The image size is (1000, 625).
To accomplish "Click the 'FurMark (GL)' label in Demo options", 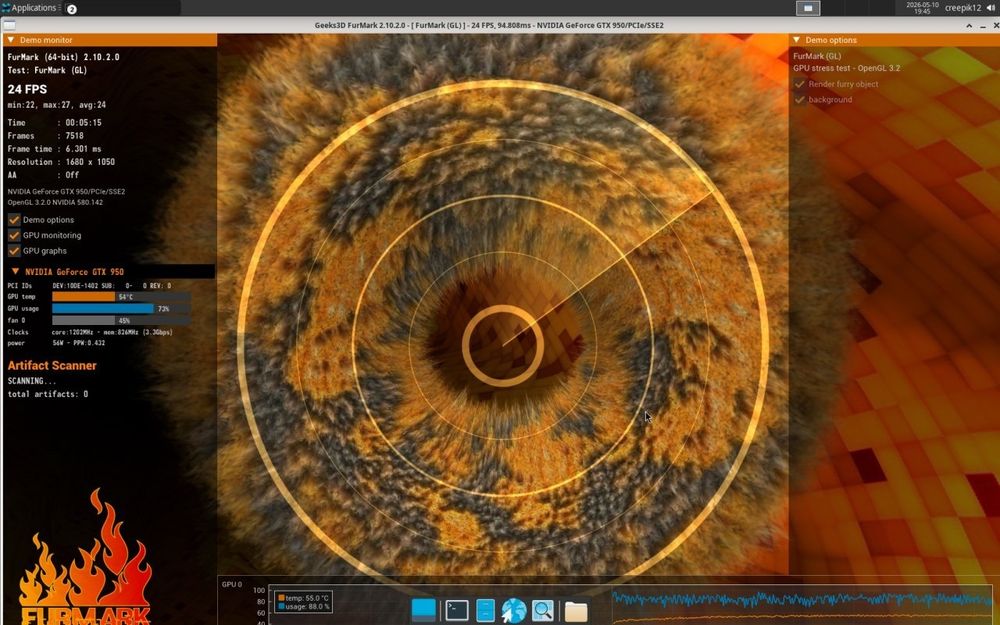I will point(817,56).
